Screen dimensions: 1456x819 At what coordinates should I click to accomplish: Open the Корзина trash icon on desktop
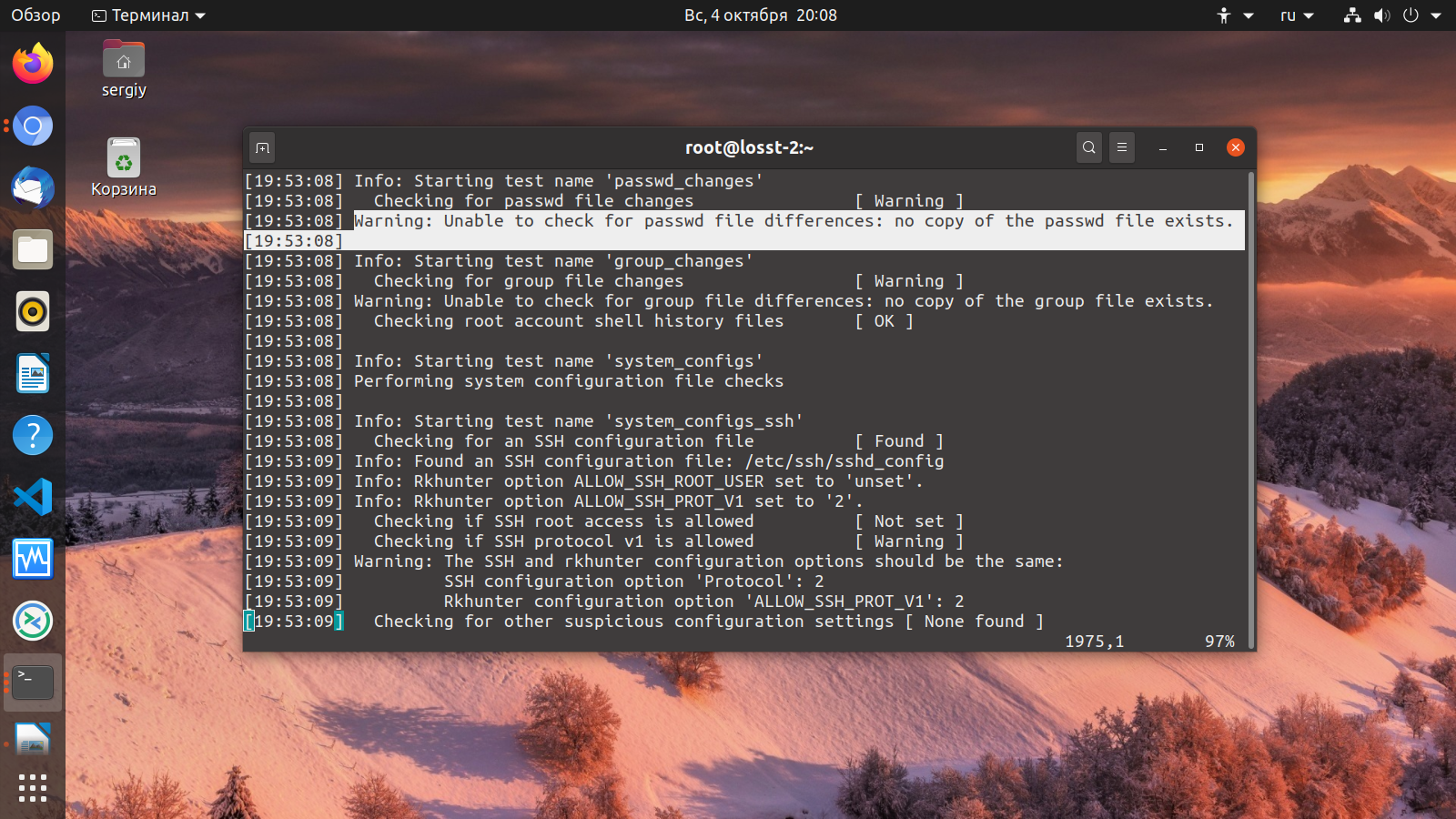point(124,168)
